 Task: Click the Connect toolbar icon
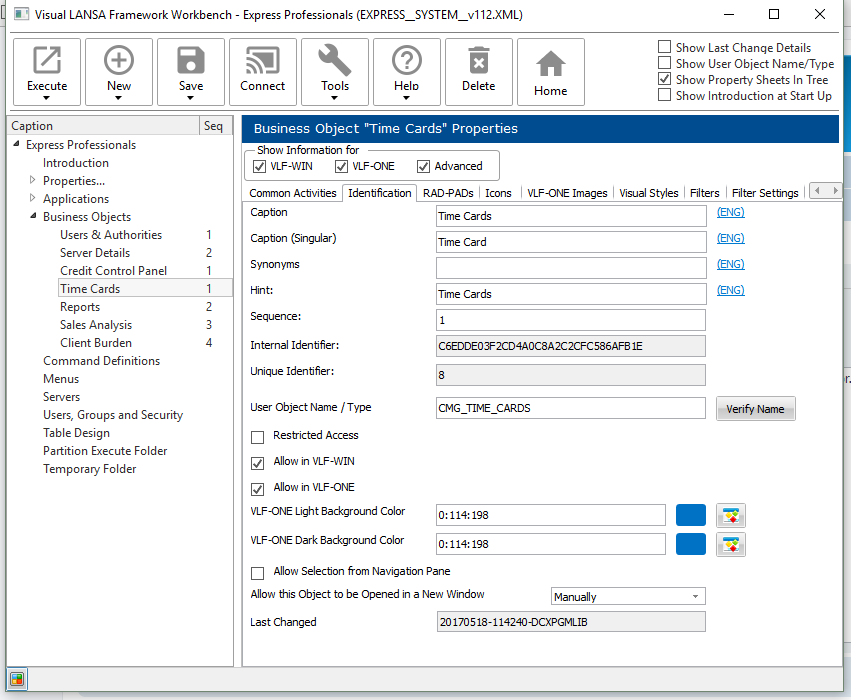(x=263, y=60)
